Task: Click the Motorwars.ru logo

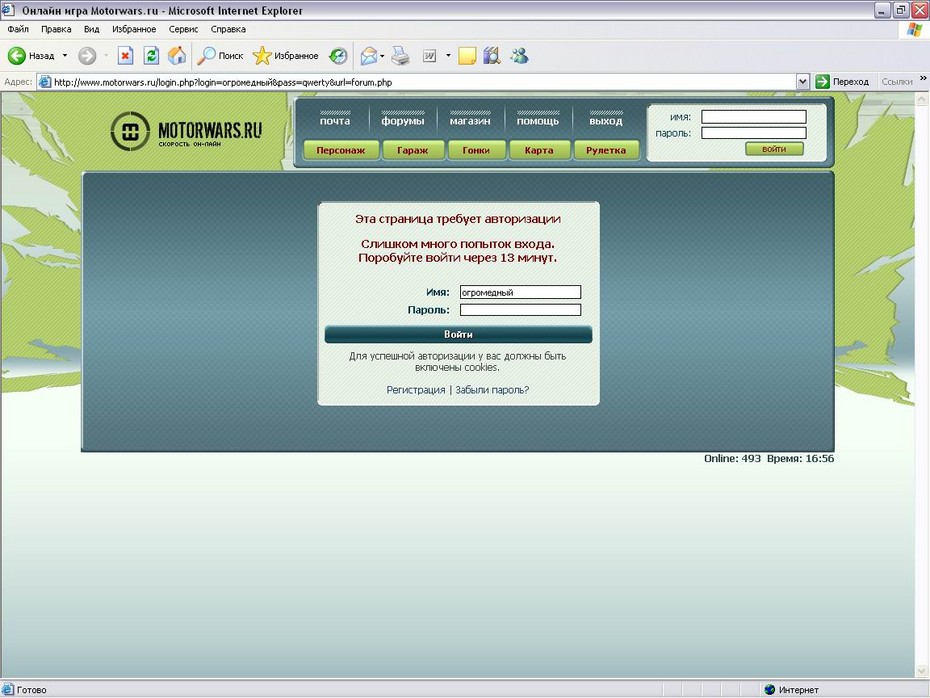Action: point(186,131)
